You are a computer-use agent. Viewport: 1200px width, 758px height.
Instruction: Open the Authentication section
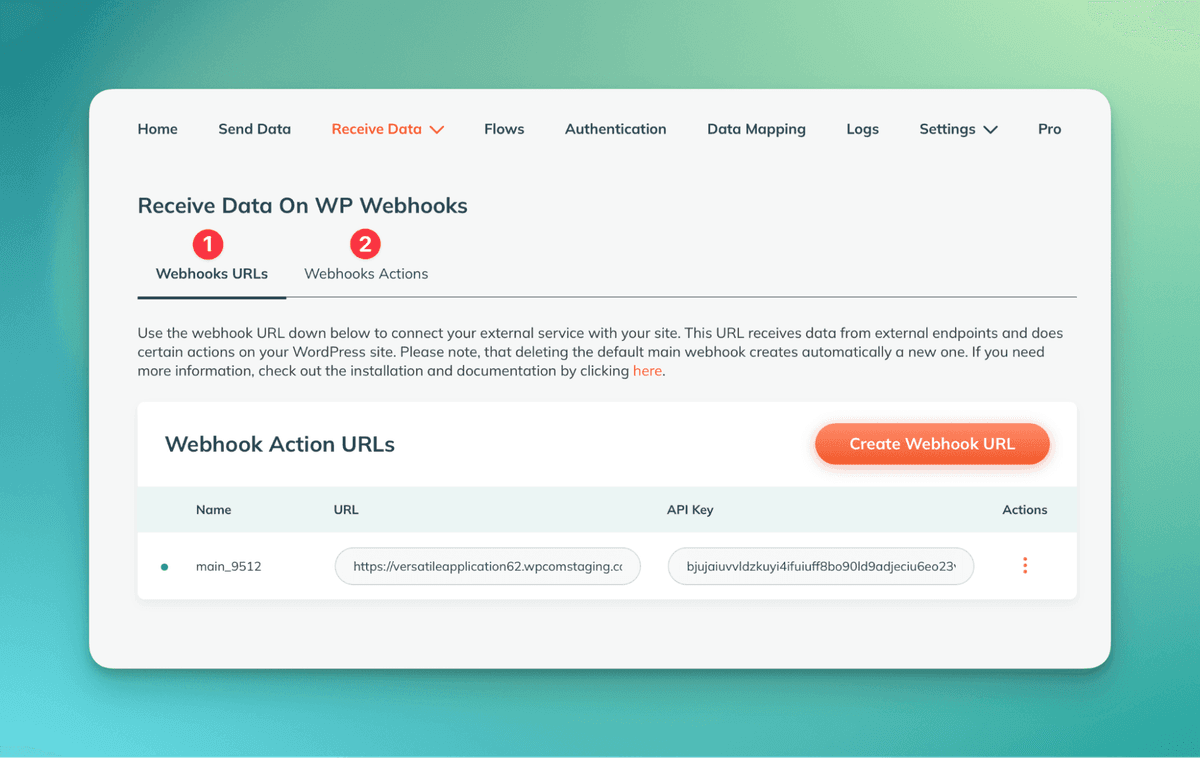615,129
